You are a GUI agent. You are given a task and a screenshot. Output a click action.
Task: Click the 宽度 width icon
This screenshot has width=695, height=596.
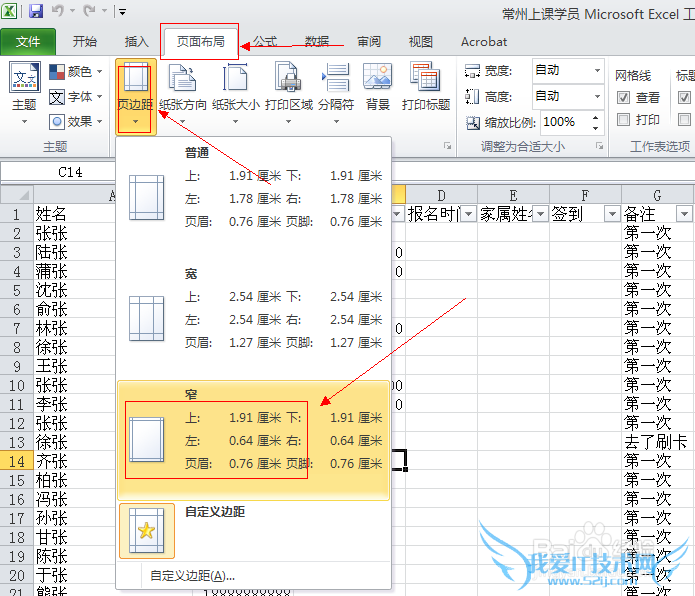coord(472,71)
